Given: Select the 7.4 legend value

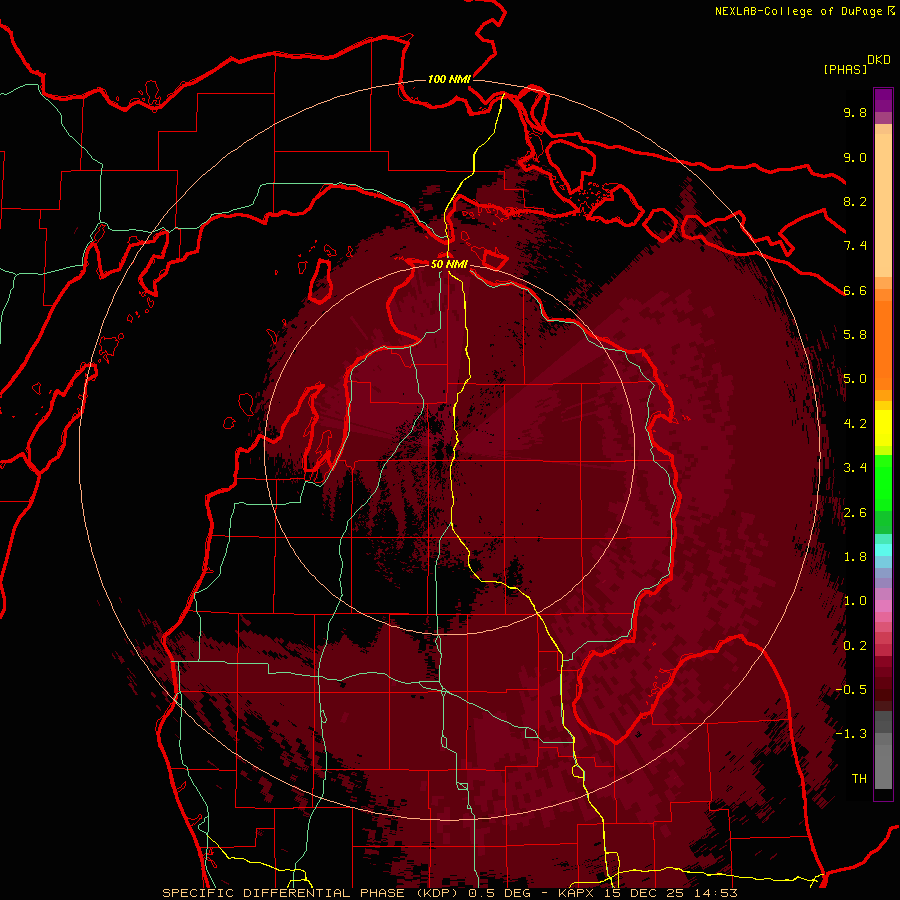Looking at the screenshot, I should click(x=855, y=246).
